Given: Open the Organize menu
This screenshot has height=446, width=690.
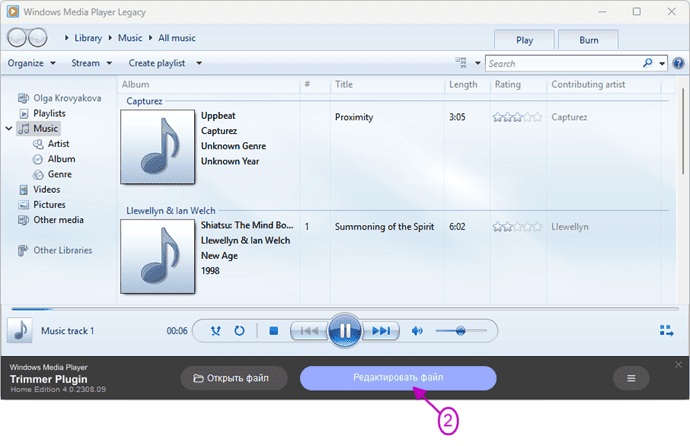Looking at the screenshot, I should (x=31, y=63).
